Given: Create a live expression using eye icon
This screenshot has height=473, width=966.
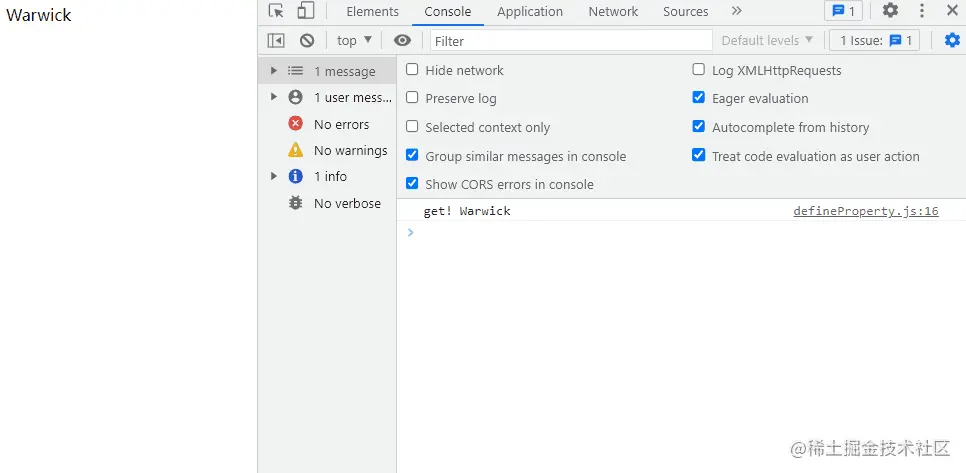Looking at the screenshot, I should click(402, 41).
